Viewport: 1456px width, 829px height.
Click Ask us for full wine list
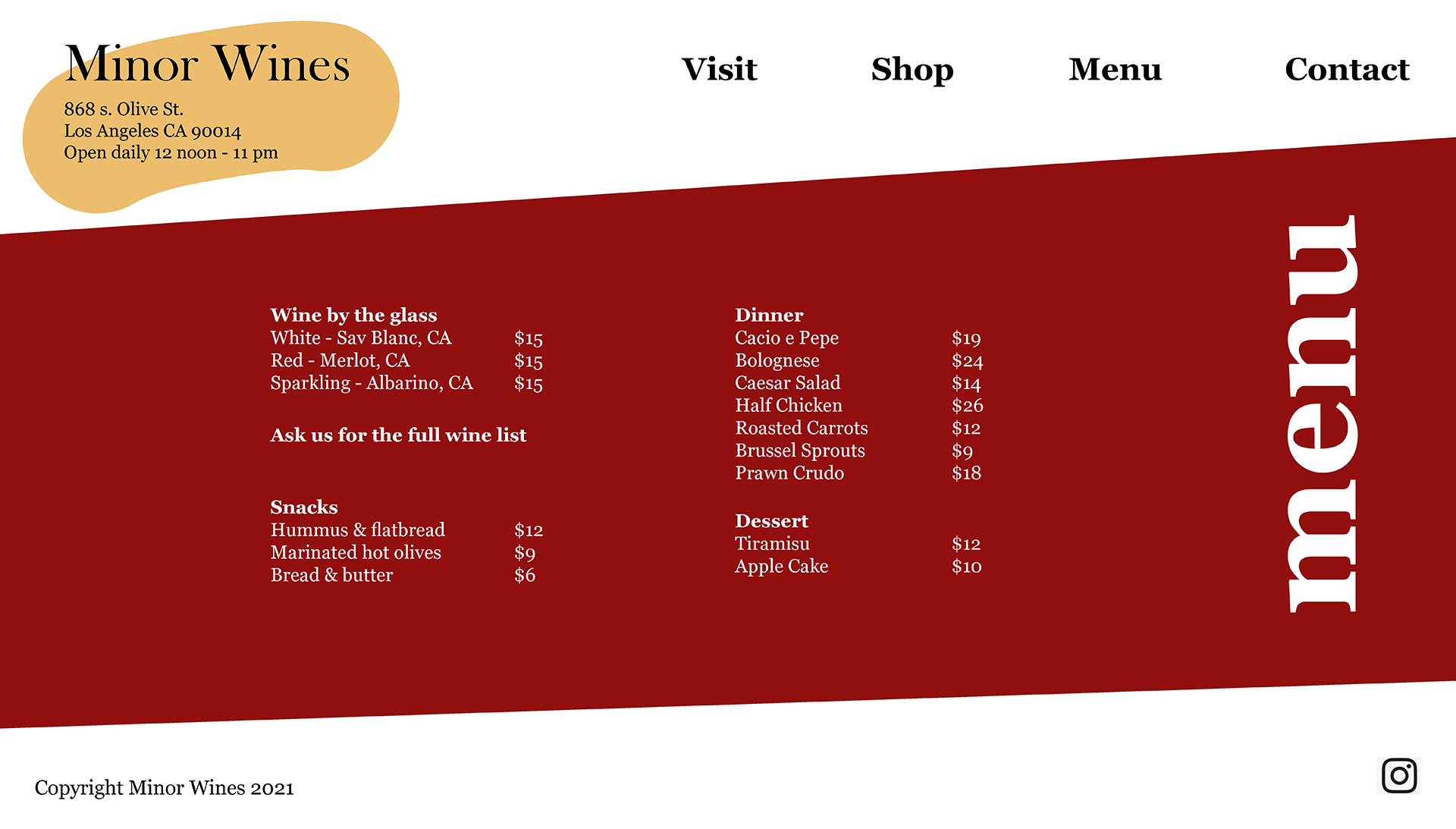coord(396,435)
